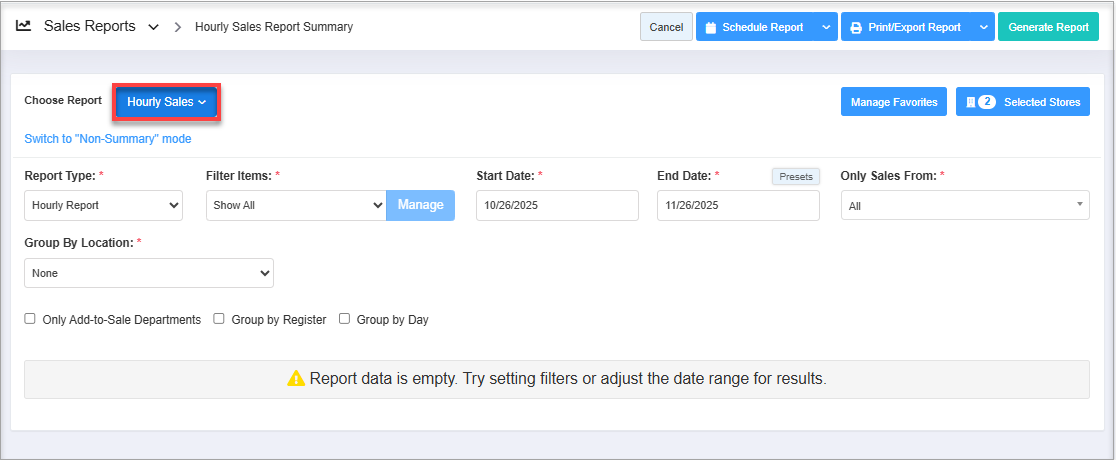Open the Schedule Report split-button arrow
1116x460 pixels.
[x=826, y=27]
